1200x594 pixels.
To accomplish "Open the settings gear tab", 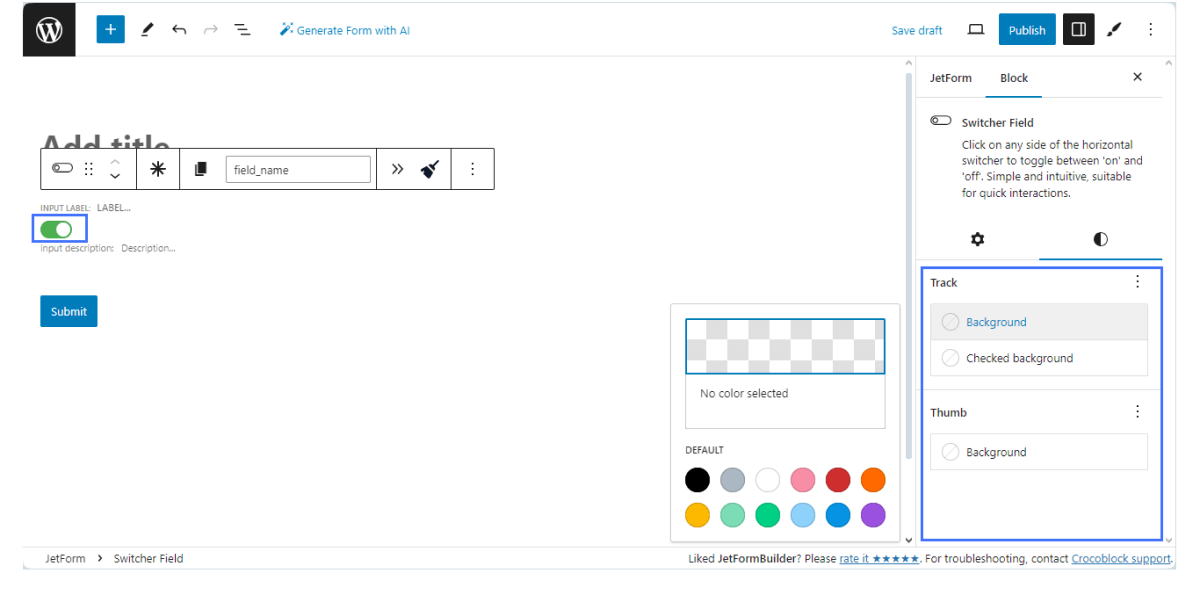I will click(x=977, y=239).
